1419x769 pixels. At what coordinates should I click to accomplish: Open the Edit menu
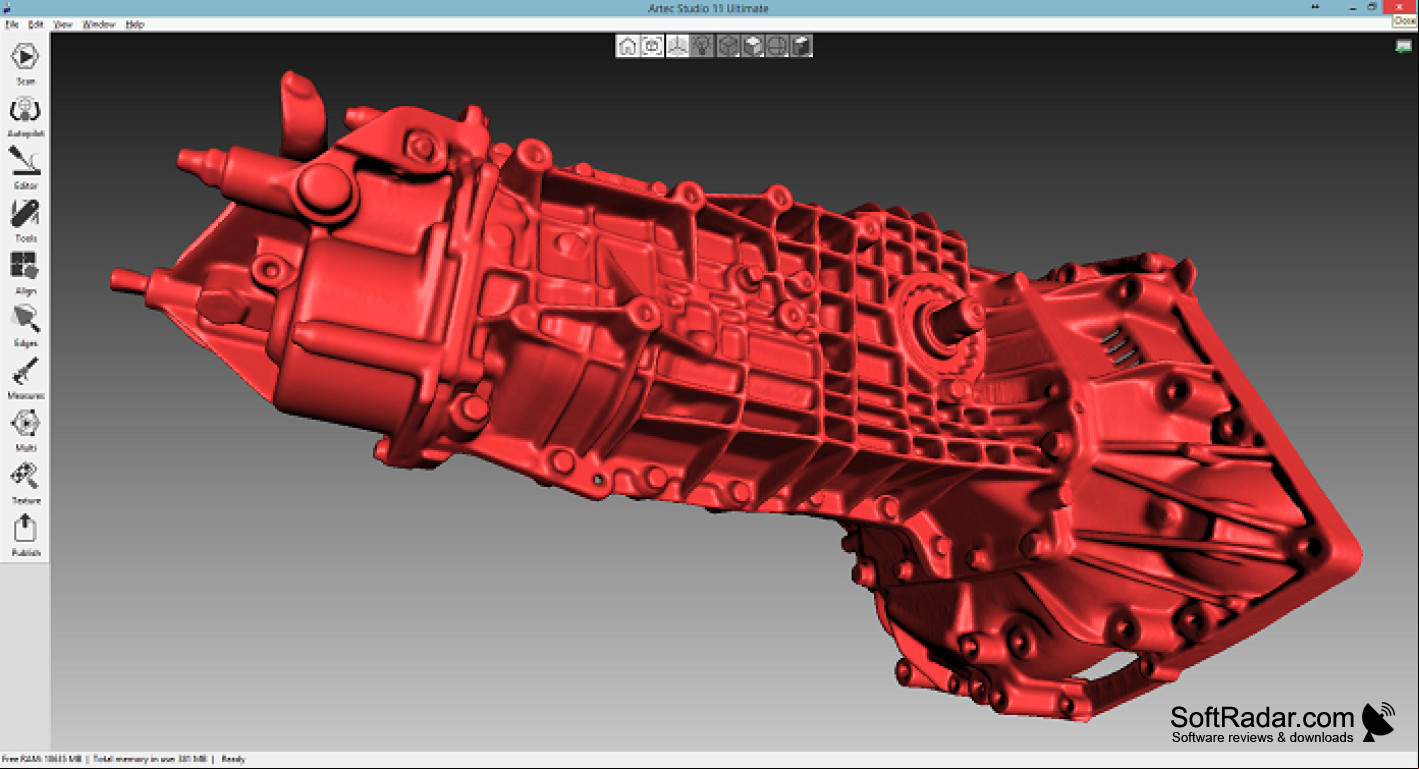[36, 24]
